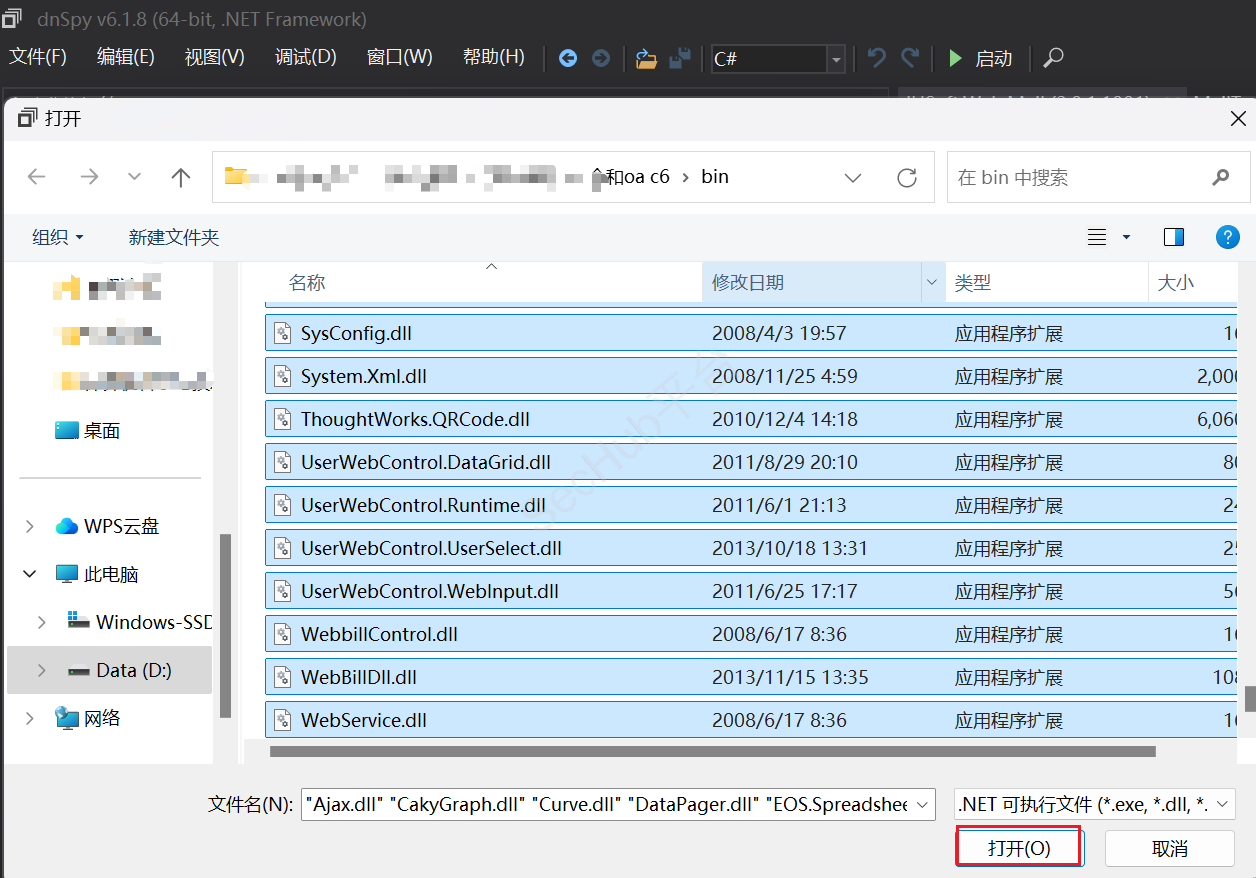Expand the WPS云盘 tree node
Viewport: 1256px width, 878px height.
point(29,526)
